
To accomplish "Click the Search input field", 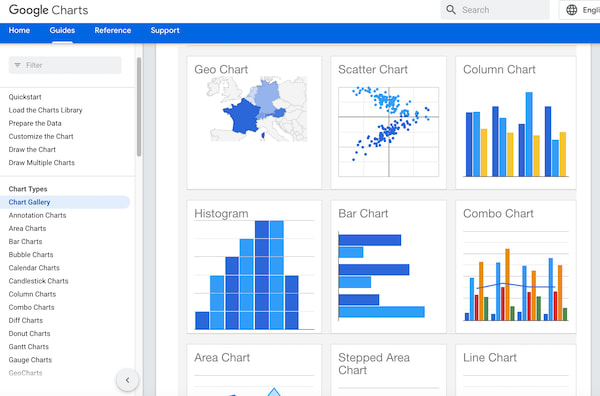I will click(x=495, y=10).
